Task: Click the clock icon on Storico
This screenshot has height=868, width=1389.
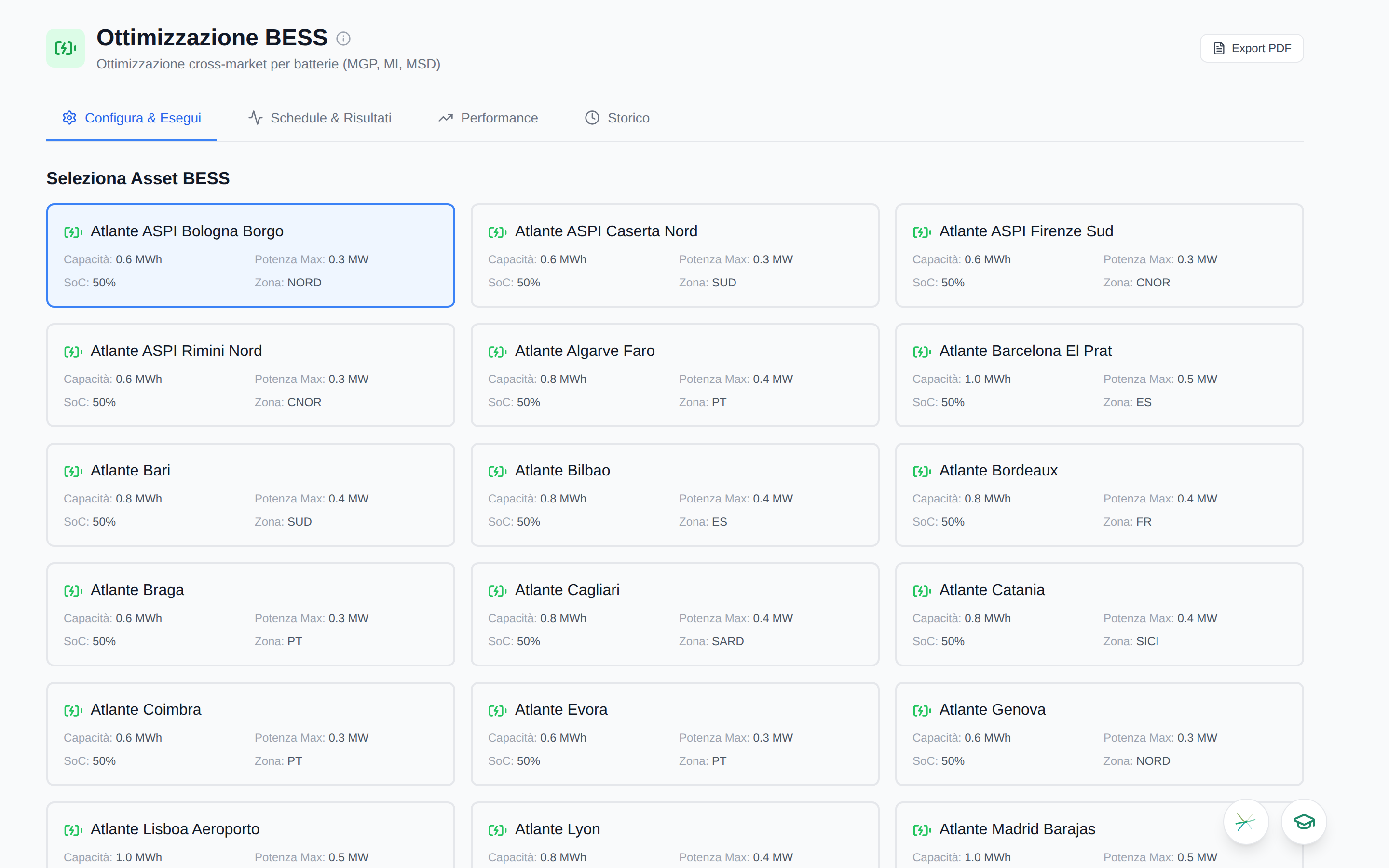Action: click(x=592, y=118)
